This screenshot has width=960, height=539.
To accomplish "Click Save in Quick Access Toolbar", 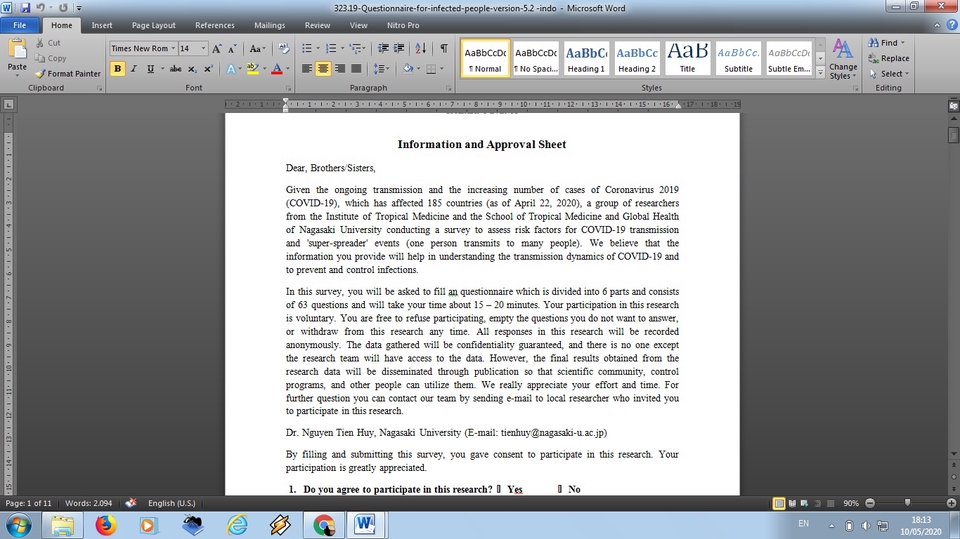I will [x=25, y=8].
